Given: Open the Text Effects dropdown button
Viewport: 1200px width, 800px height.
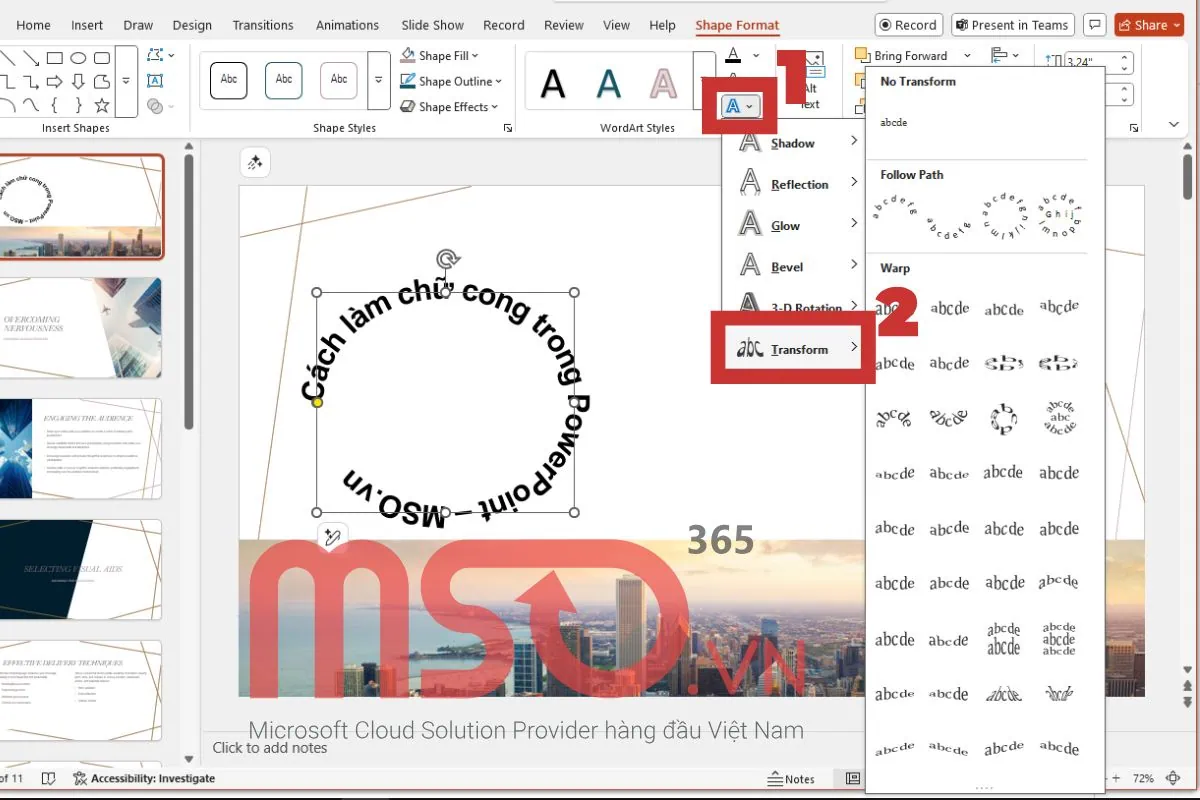Looking at the screenshot, I should point(738,105).
